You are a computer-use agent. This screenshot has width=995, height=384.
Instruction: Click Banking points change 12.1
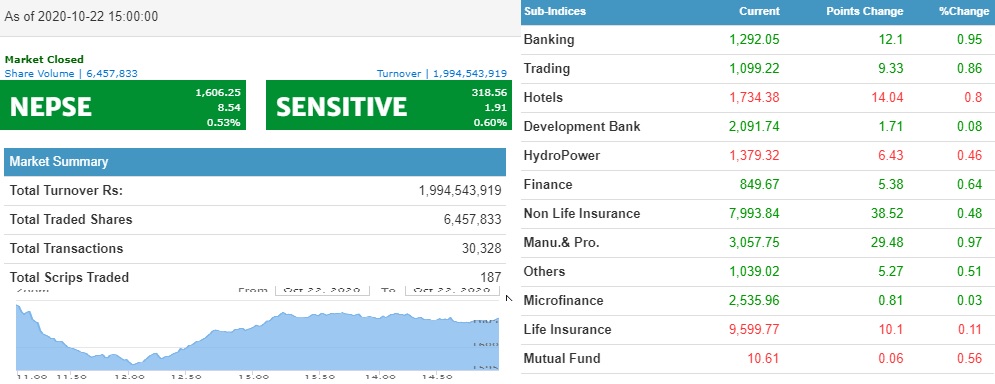click(891, 39)
